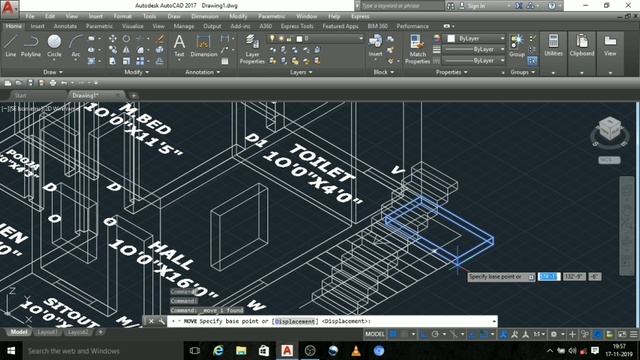The height and width of the screenshot is (360, 640).
Task: Switch to the Visualize ribbon tab
Action: tap(133, 26)
